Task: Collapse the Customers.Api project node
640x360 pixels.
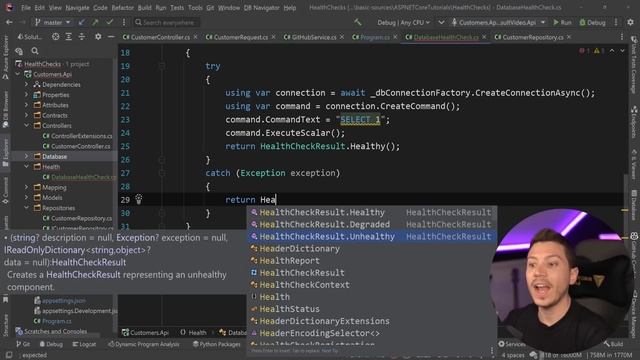Action: coord(18,74)
